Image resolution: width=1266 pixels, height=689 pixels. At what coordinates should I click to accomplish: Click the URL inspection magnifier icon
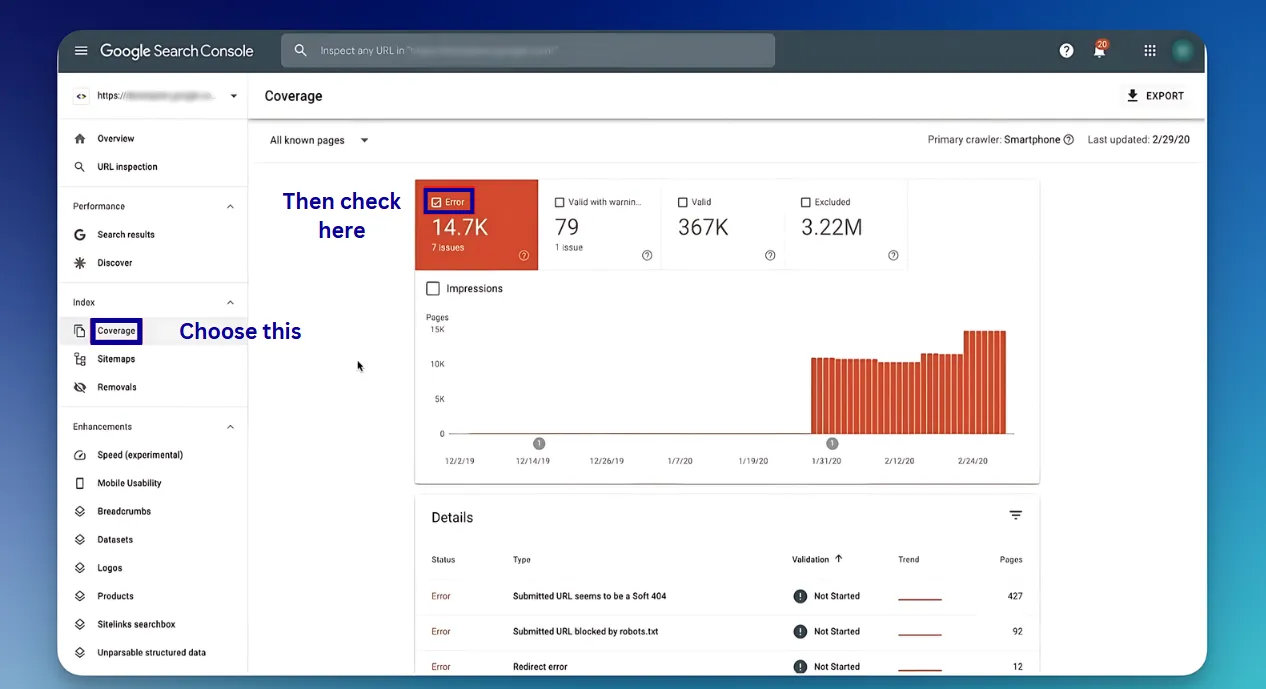(80, 167)
